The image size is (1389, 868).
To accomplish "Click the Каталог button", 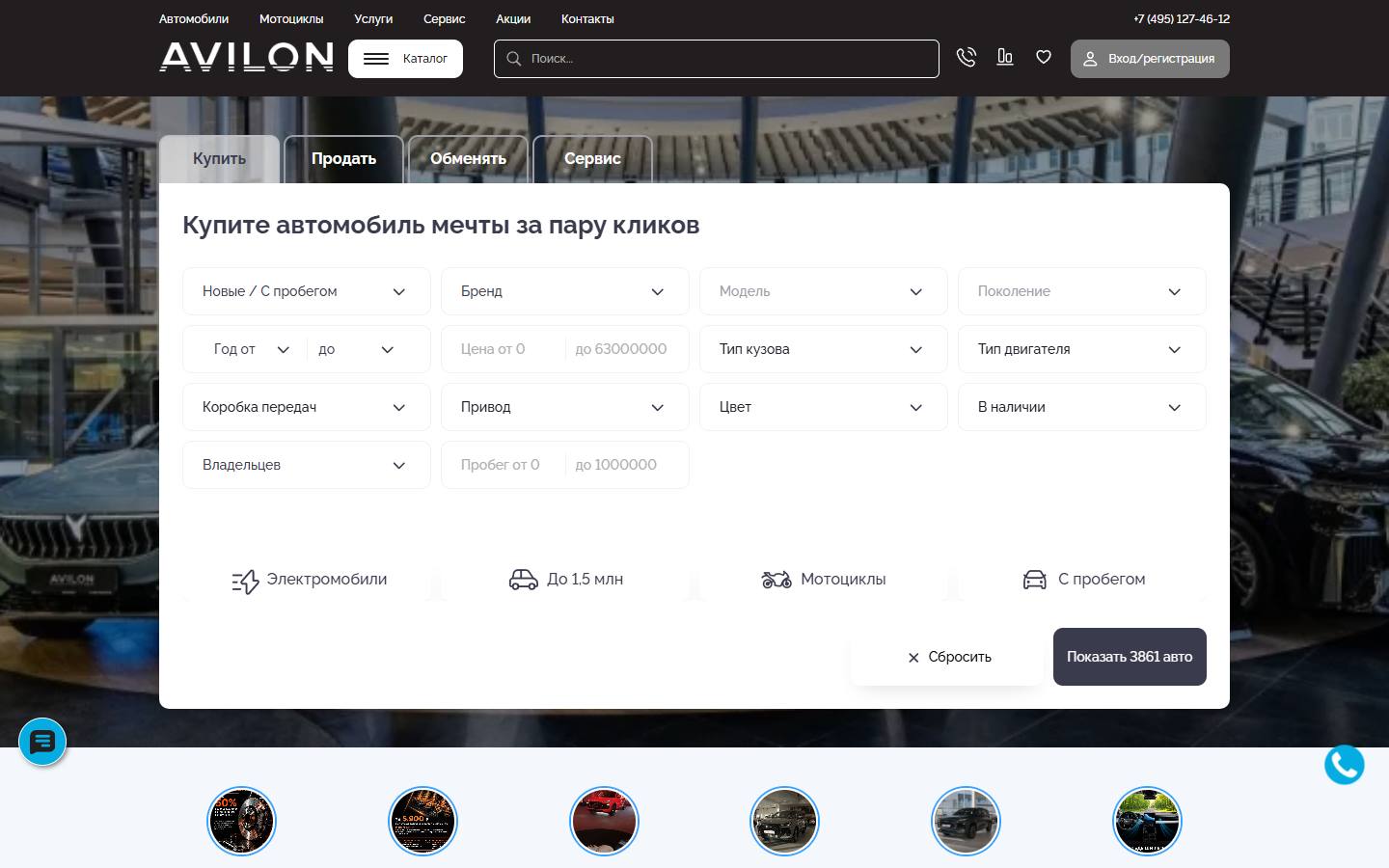I will (x=405, y=59).
